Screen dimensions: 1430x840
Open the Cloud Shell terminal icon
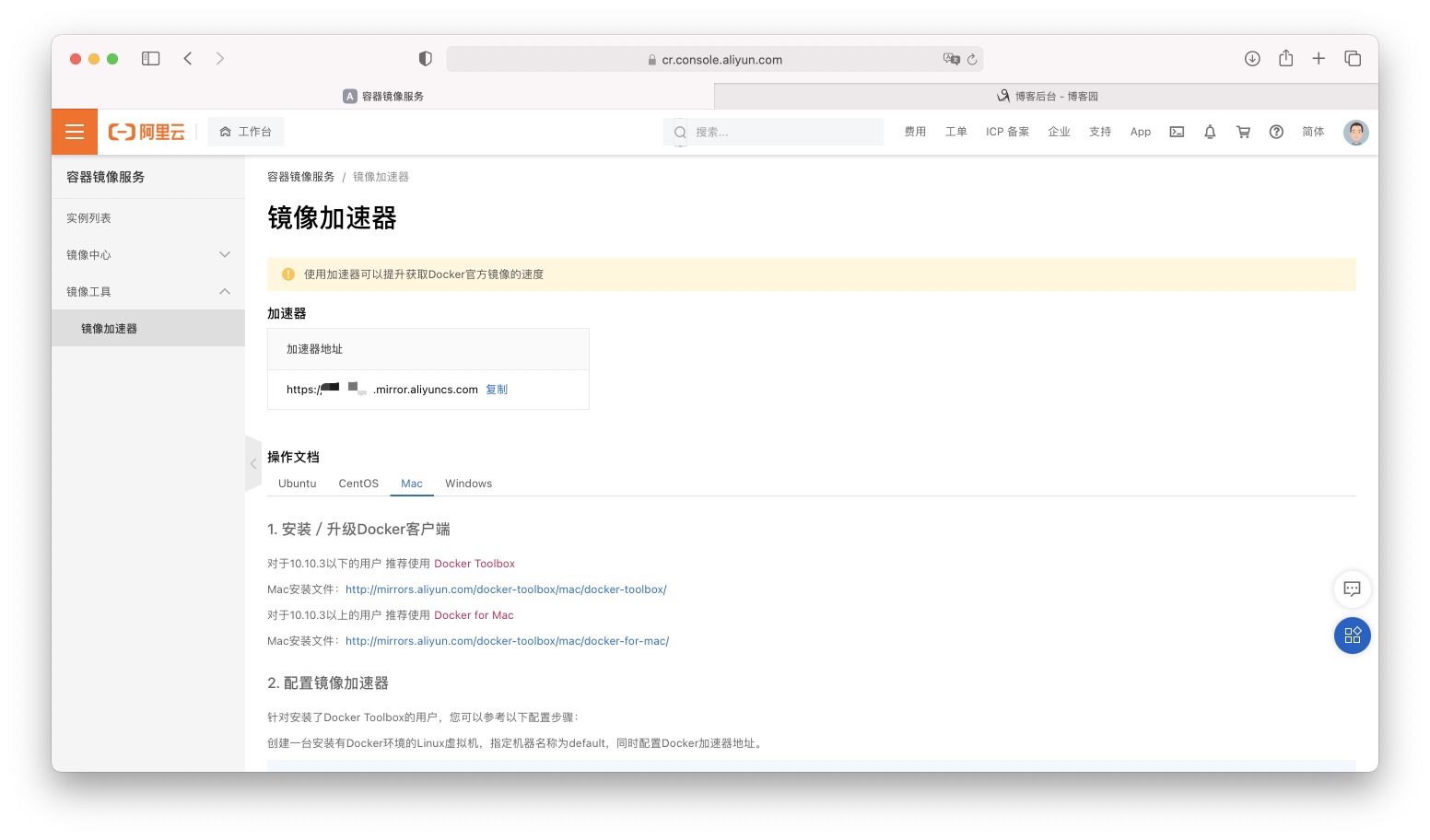click(x=1177, y=132)
